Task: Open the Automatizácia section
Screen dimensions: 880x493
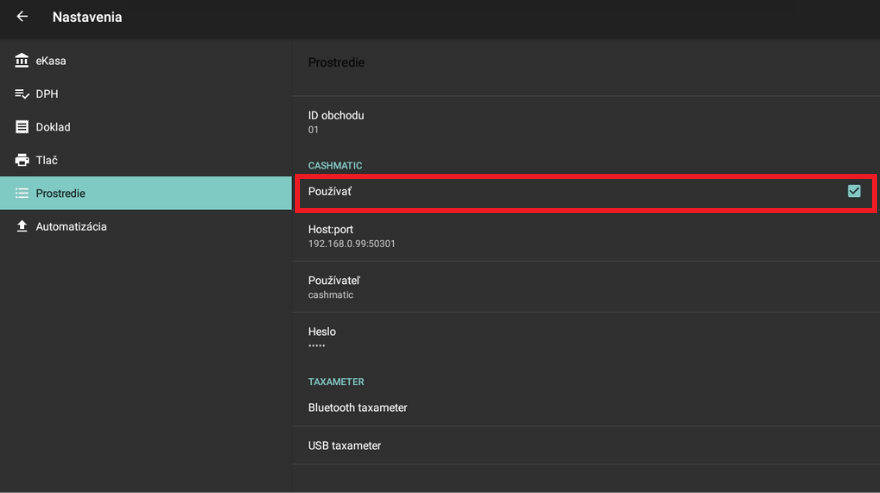Action: [x=71, y=227]
